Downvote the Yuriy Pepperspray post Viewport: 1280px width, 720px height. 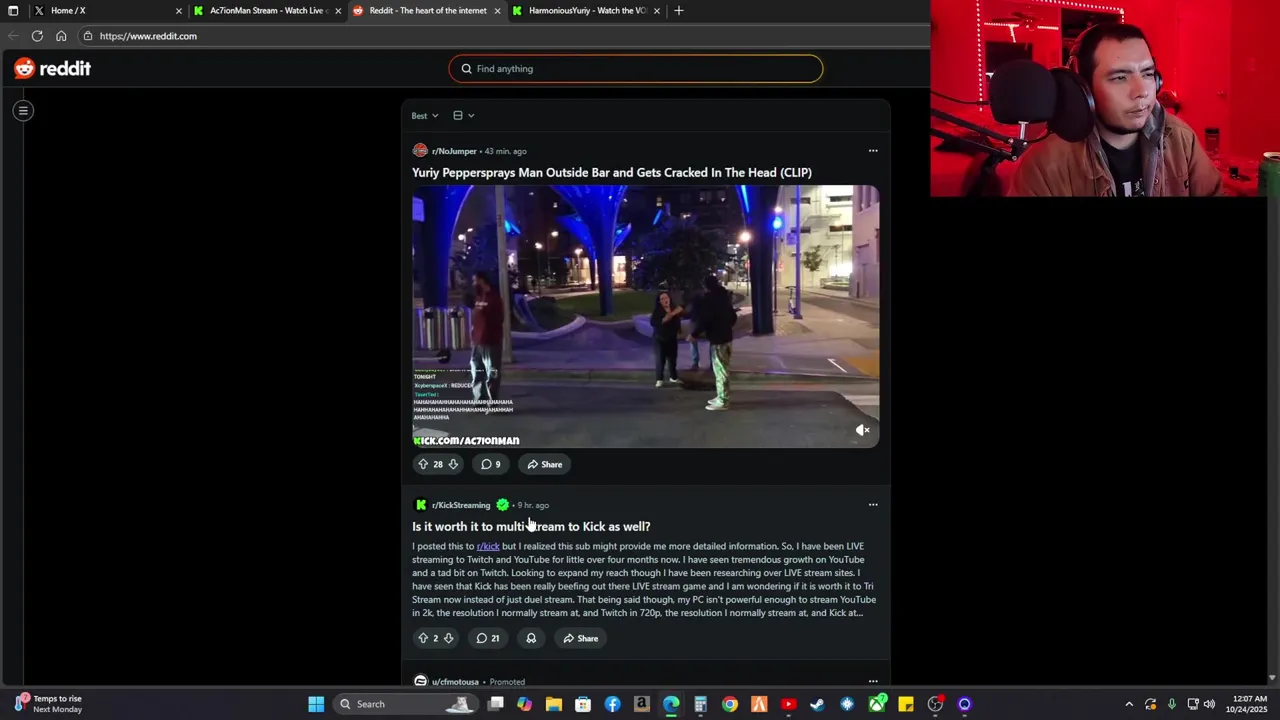[x=453, y=464]
